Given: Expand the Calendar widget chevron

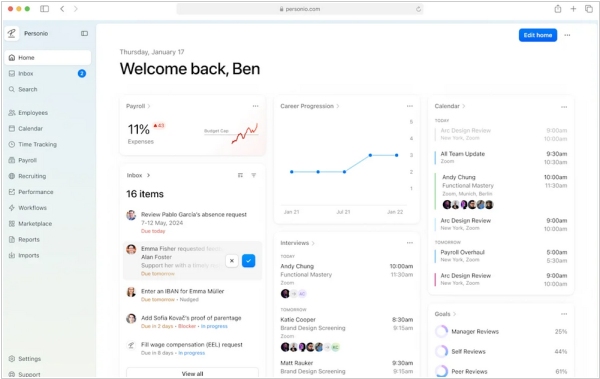Looking at the screenshot, I should pyautogui.click(x=464, y=106).
